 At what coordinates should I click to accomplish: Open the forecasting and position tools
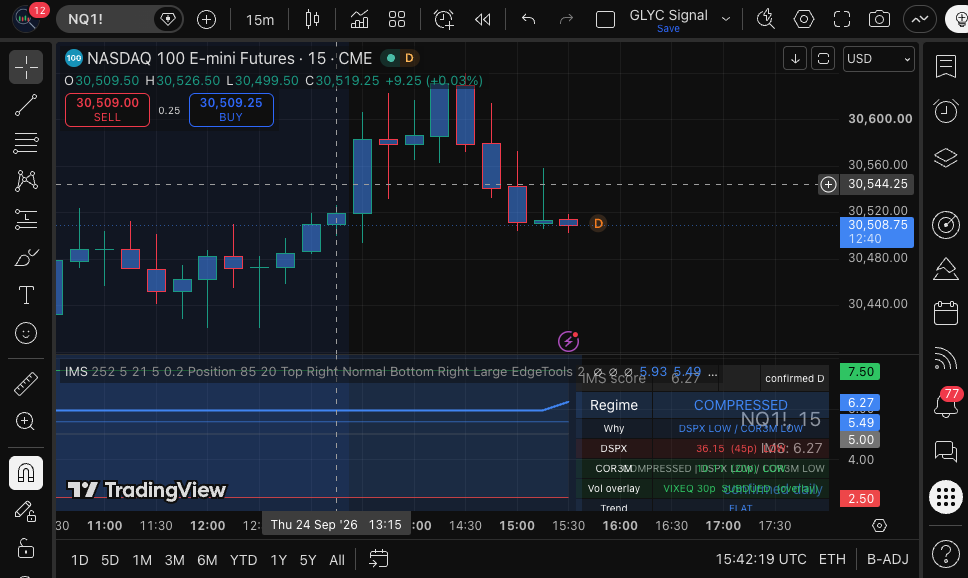pos(26,219)
